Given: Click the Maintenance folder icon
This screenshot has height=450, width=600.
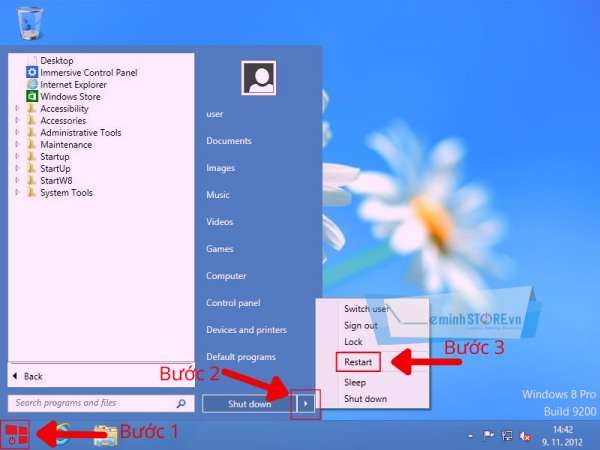Looking at the screenshot, I should click(x=32, y=144).
